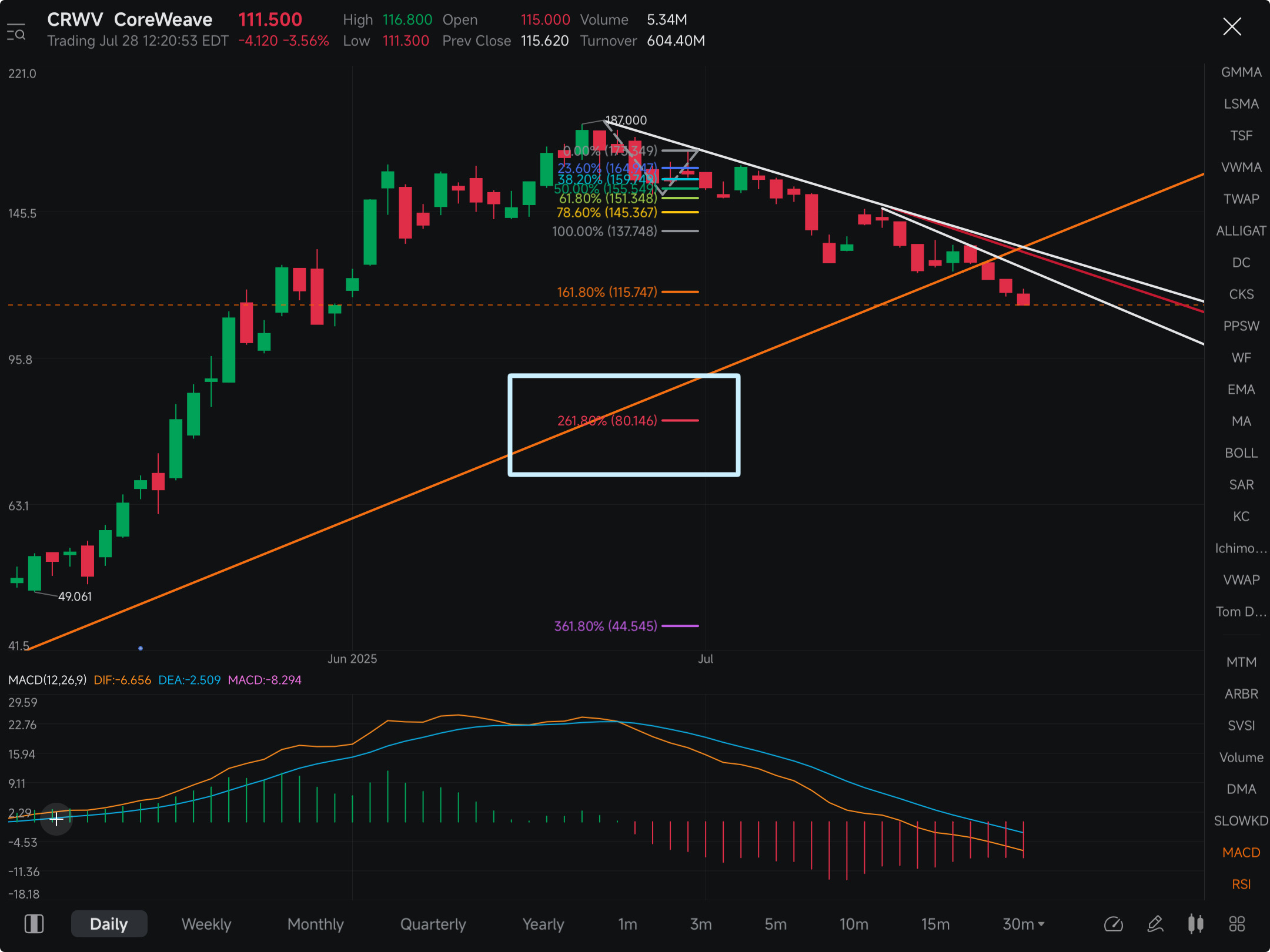The width and height of the screenshot is (1270, 952).
Task: Open the four-square grid menu icon
Action: 1237,924
